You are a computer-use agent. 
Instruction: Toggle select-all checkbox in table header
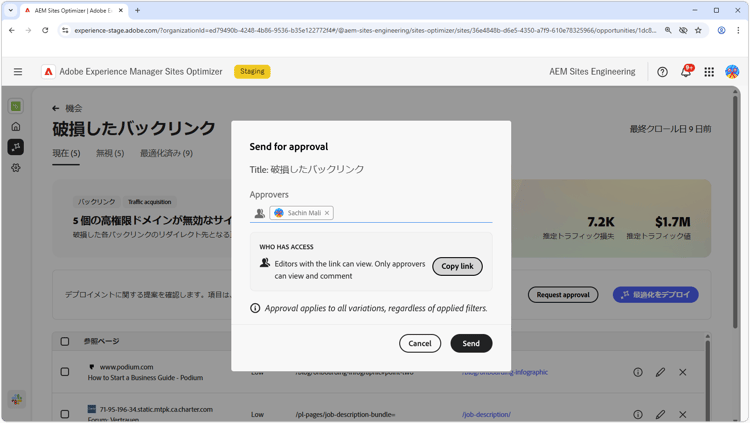click(x=65, y=341)
